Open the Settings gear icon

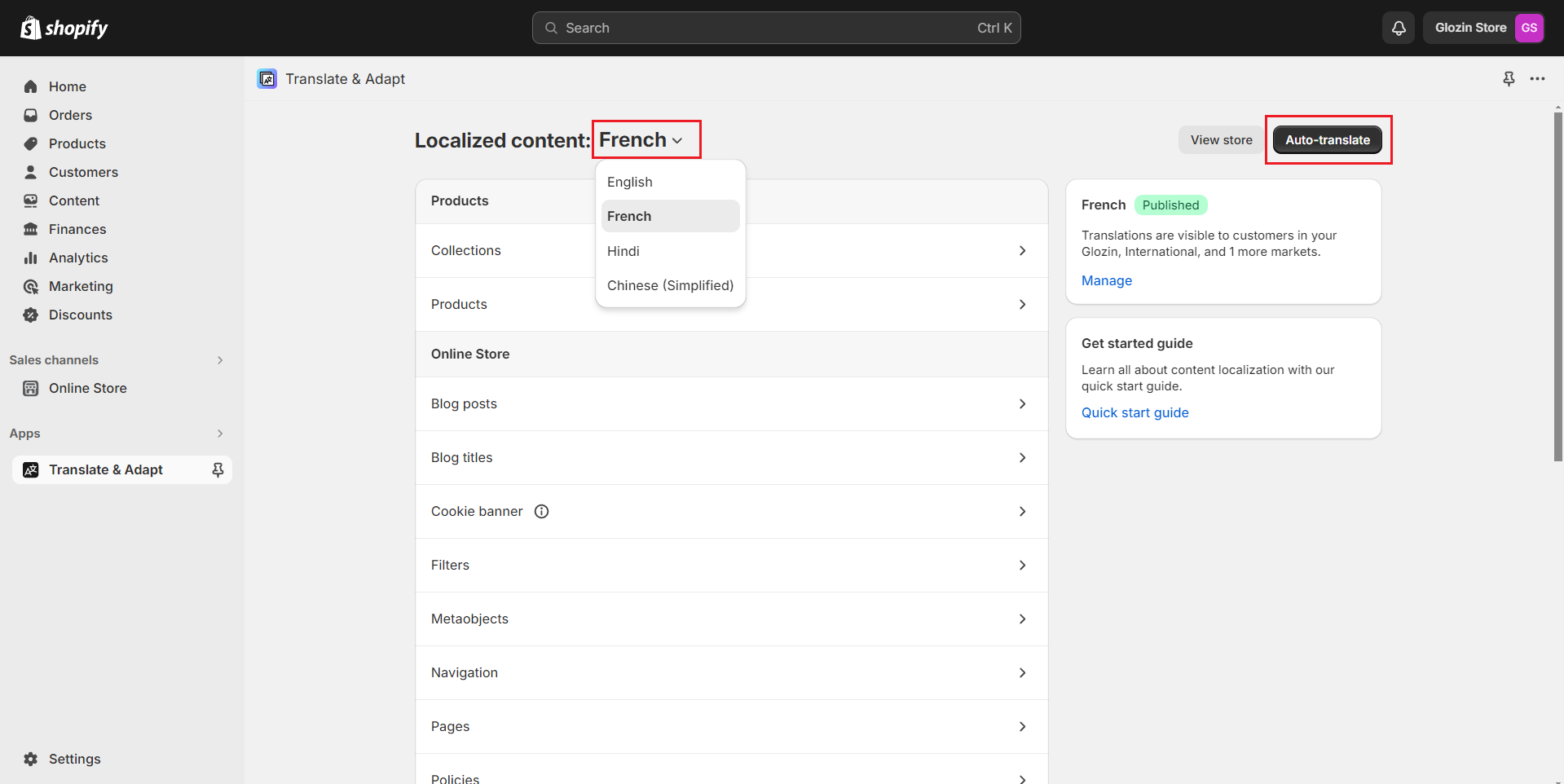(31, 759)
